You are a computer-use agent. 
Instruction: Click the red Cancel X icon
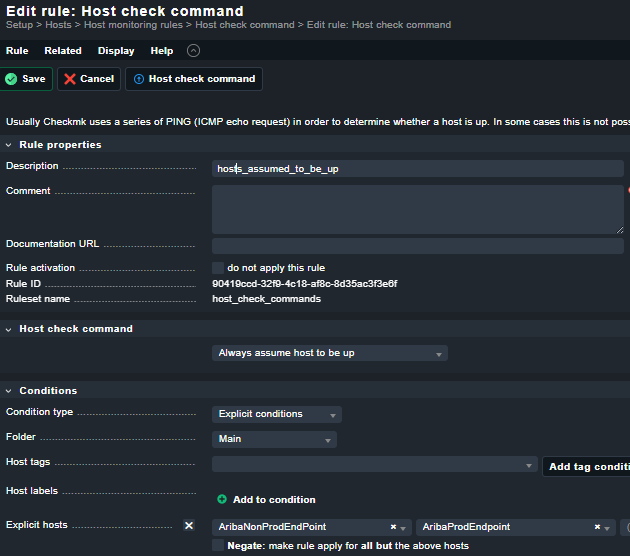[x=70, y=79]
